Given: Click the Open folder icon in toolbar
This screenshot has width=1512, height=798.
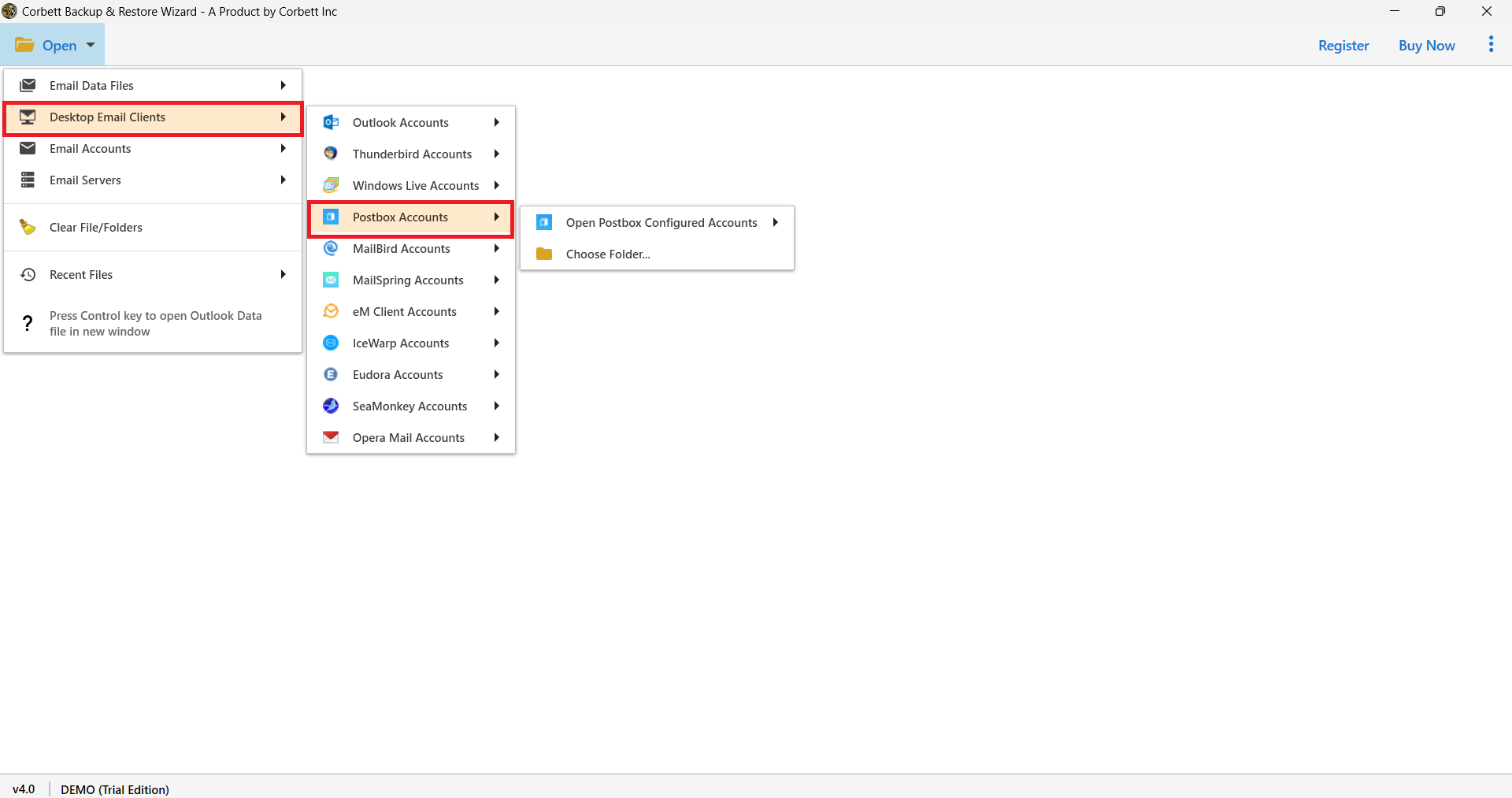Looking at the screenshot, I should (x=24, y=45).
